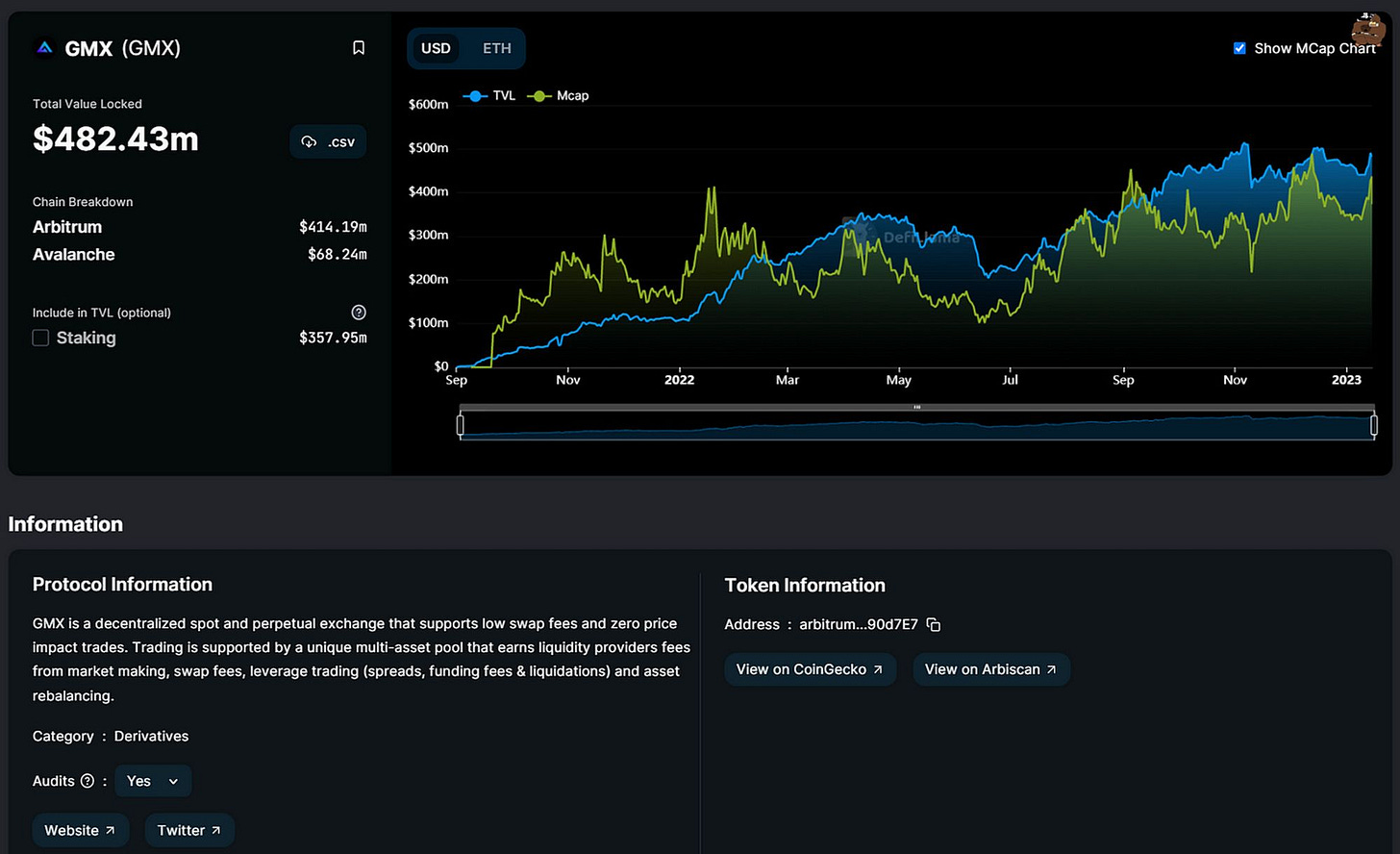Click the 2022 label on chart axis
Viewport: 1400px width, 854px height.
pos(679,380)
